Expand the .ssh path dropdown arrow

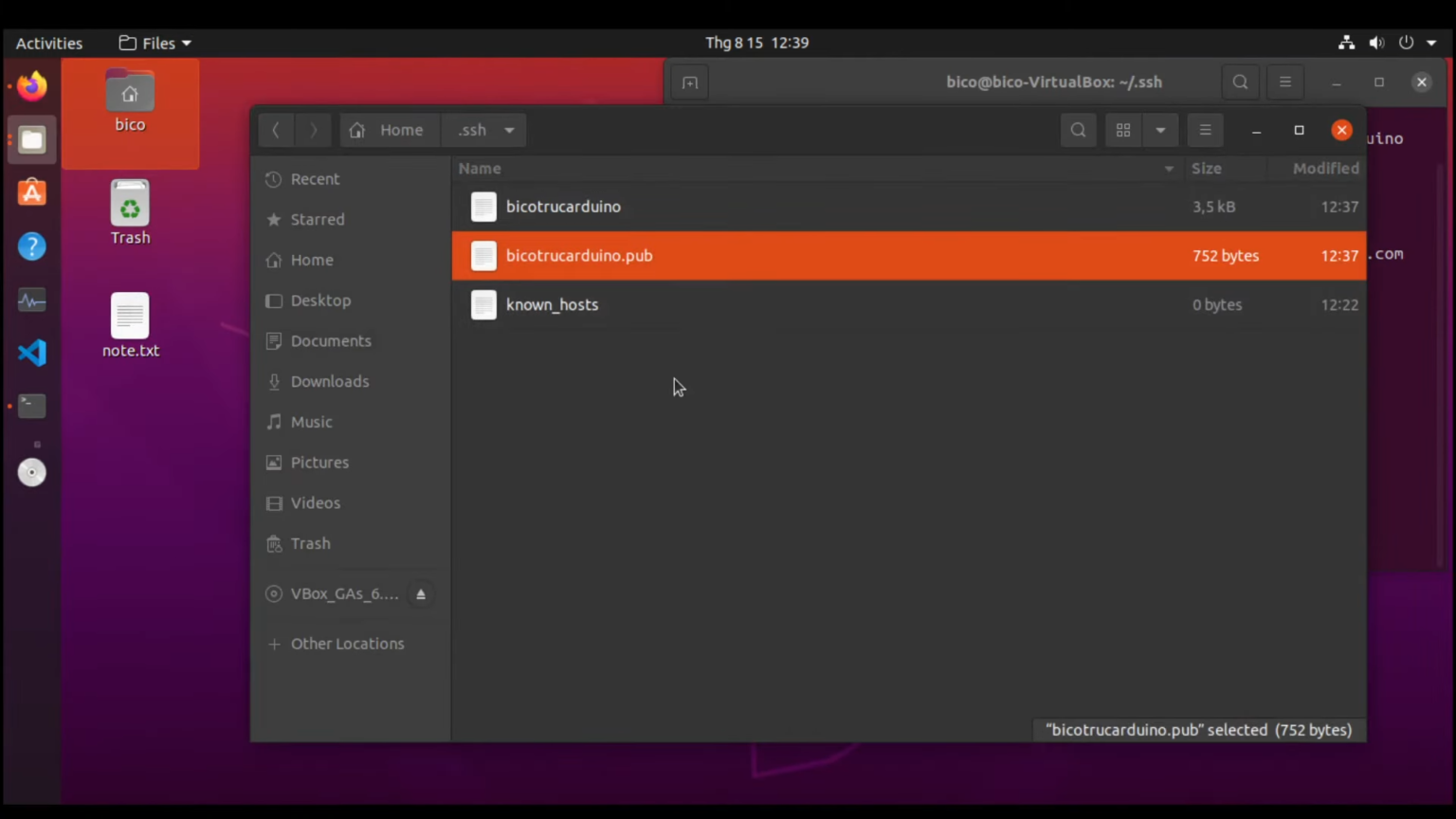click(x=509, y=130)
